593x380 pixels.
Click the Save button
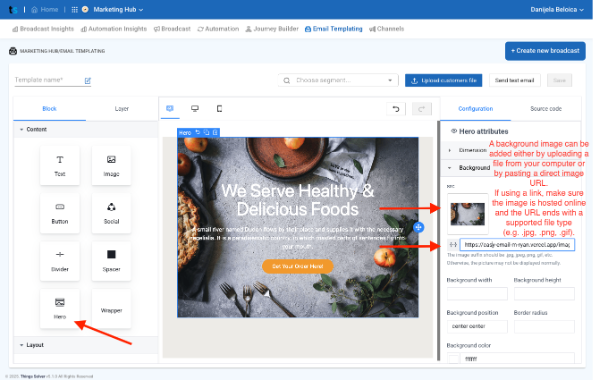tap(559, 80)
